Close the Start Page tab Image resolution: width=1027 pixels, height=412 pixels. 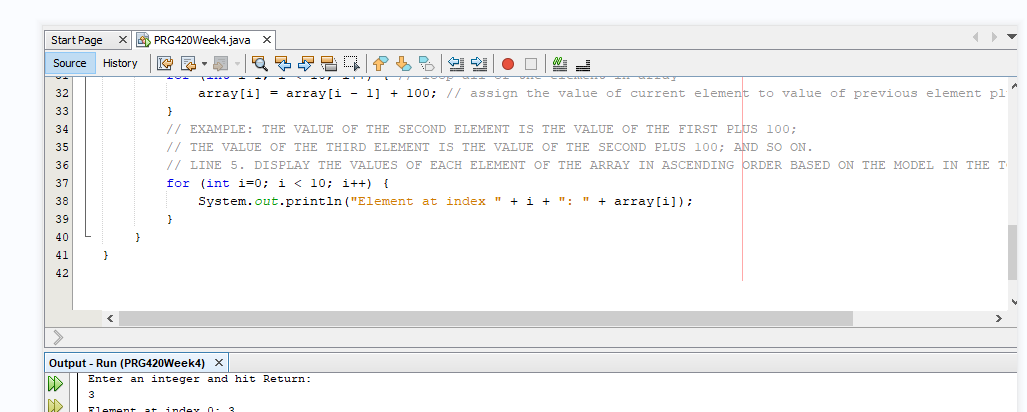click(122, 40)
